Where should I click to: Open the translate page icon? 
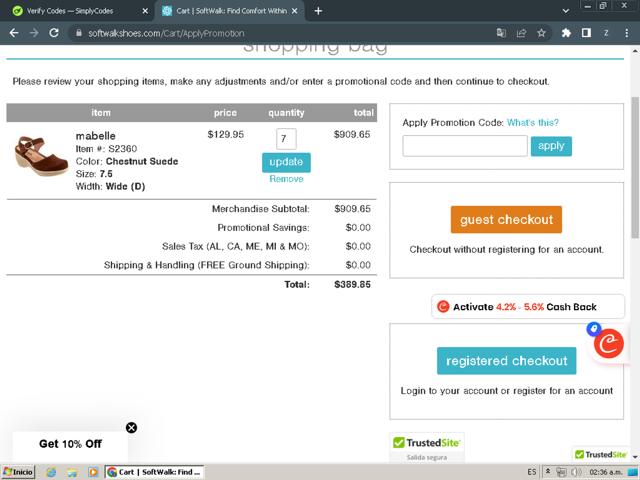pyautogui.click(x=501, y=33)
